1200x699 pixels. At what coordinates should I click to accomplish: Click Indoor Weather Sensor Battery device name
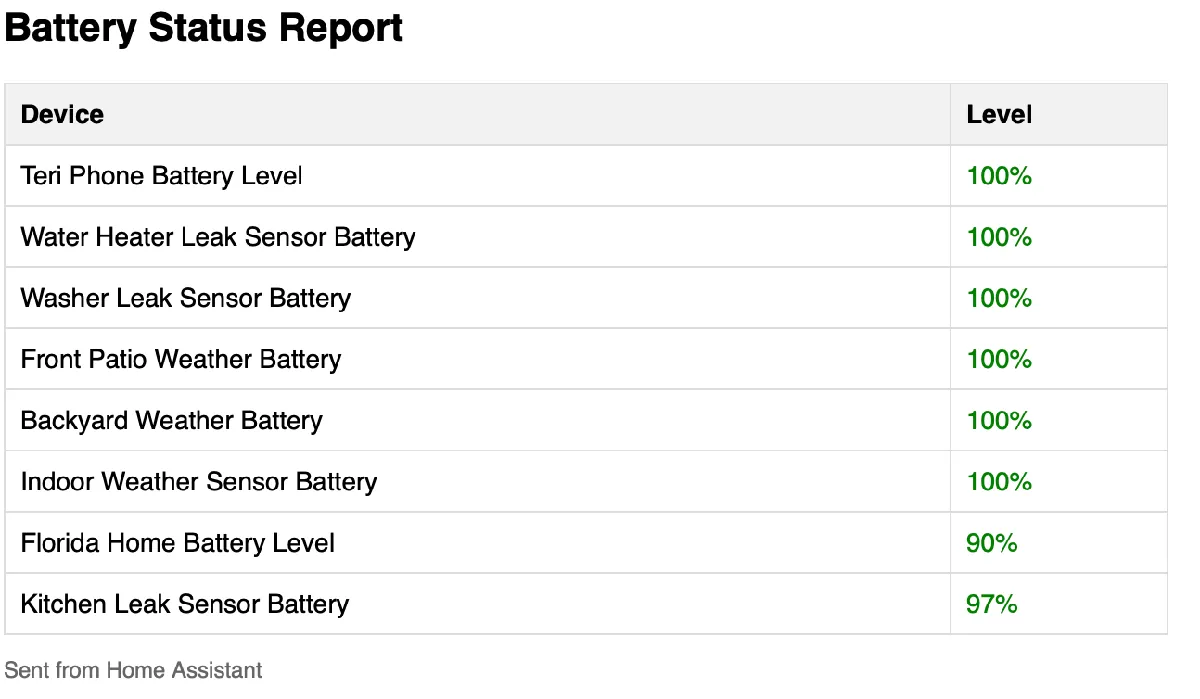tap(199, 482)
